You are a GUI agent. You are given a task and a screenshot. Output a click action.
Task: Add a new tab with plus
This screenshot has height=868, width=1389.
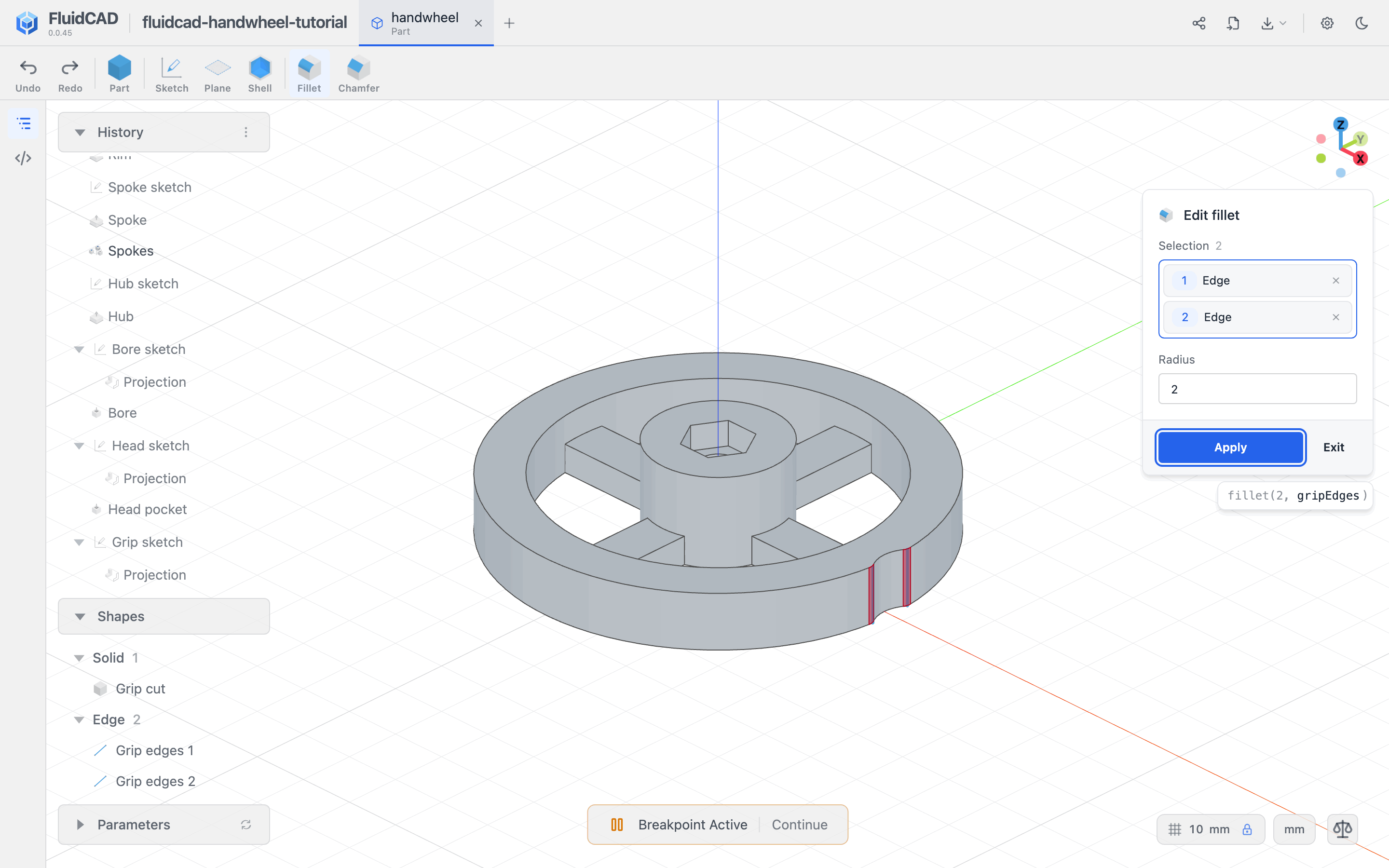tap(509, 23)
